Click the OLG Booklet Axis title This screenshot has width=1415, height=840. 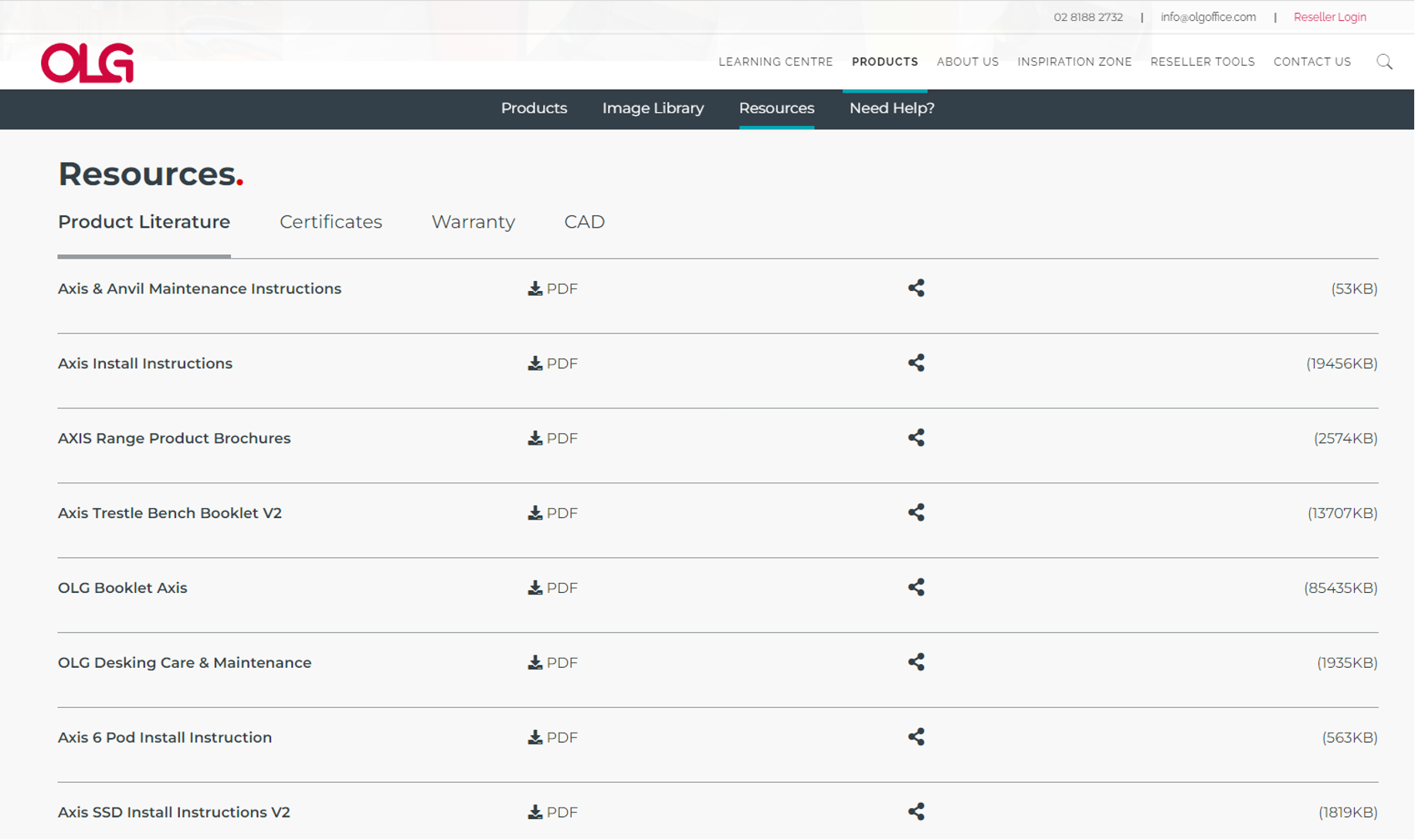point(122,588)
